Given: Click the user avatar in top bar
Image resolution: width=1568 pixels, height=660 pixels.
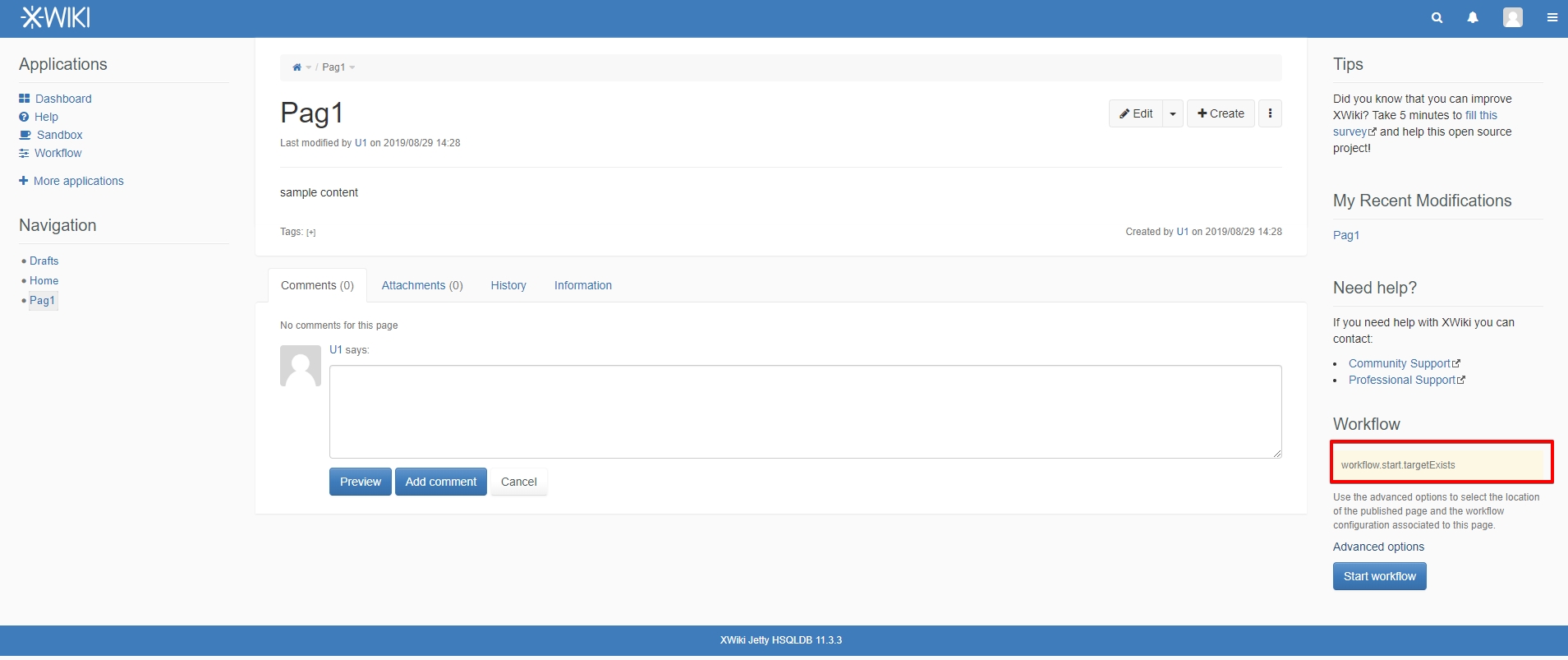Looking at the screenshot, I should [x=1512, y=17].
